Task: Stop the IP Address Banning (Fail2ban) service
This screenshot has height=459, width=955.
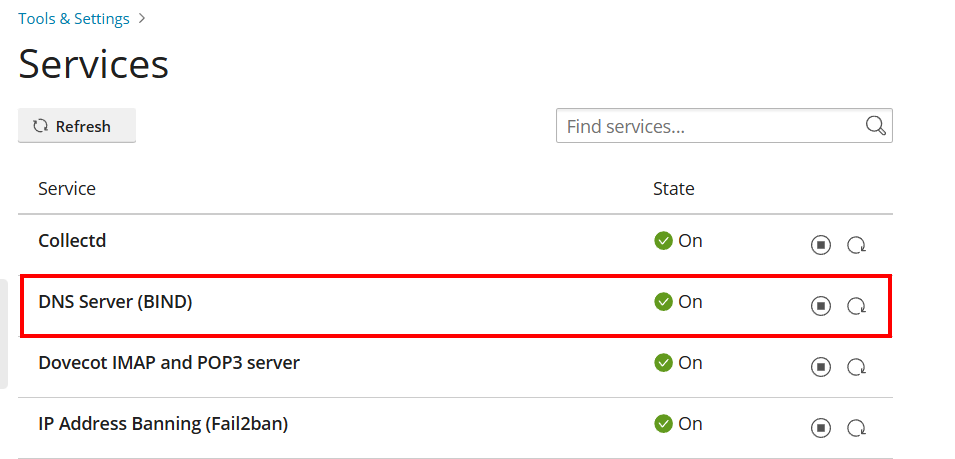Action: point(820,428)
